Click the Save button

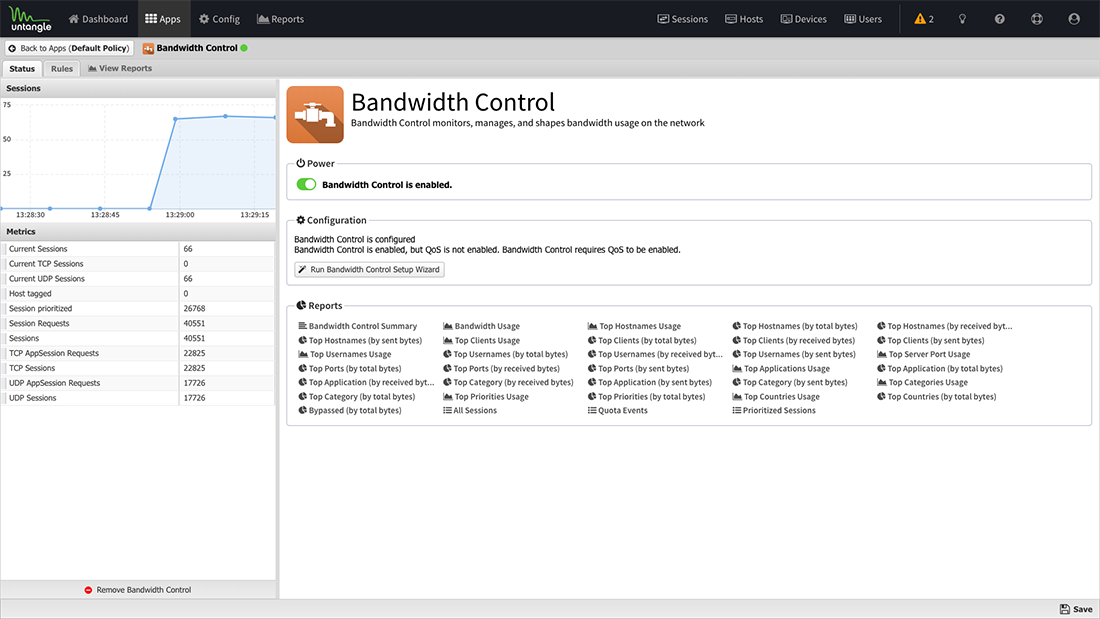click(x=1076, y=609)
